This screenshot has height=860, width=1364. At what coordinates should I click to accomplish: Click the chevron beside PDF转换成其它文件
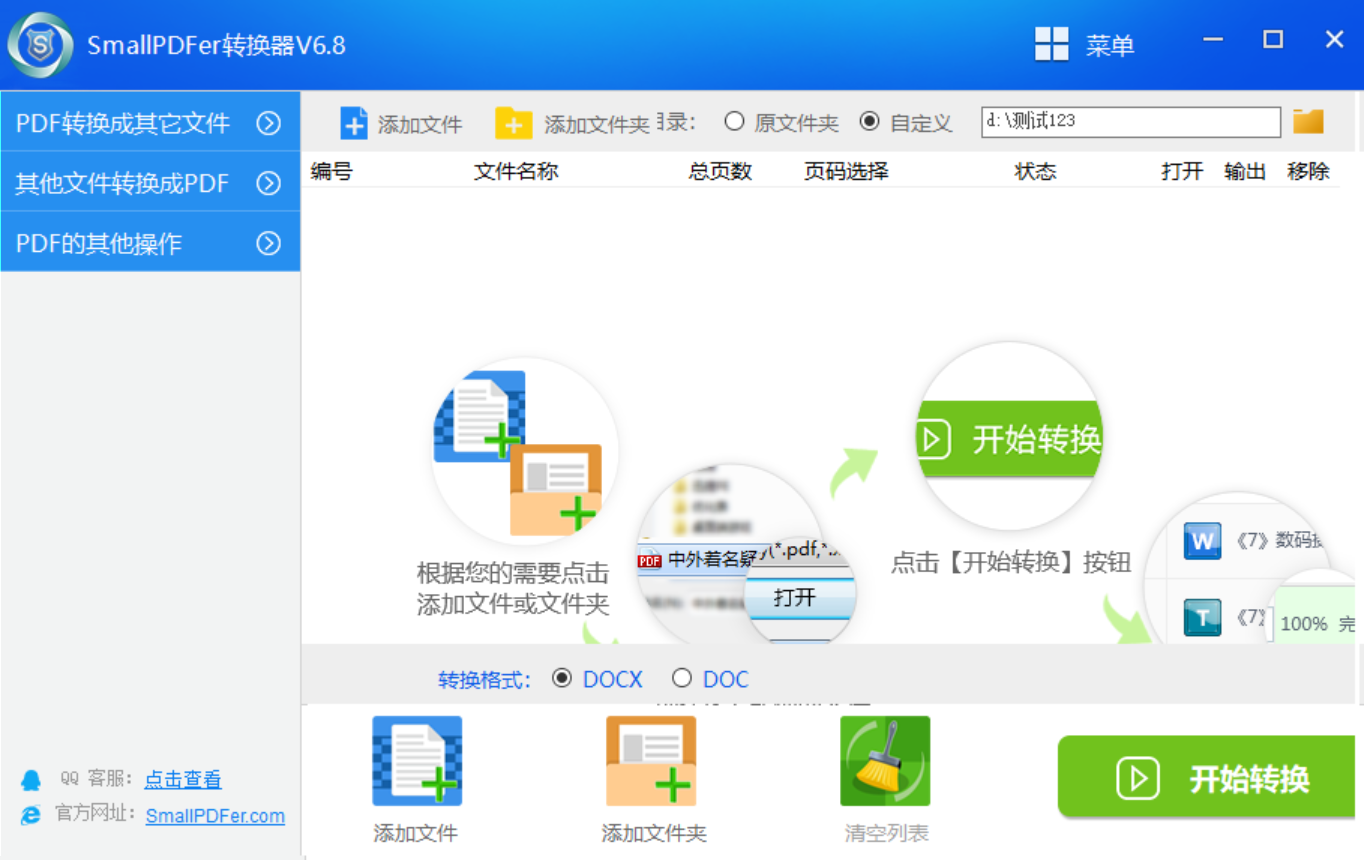268,123
